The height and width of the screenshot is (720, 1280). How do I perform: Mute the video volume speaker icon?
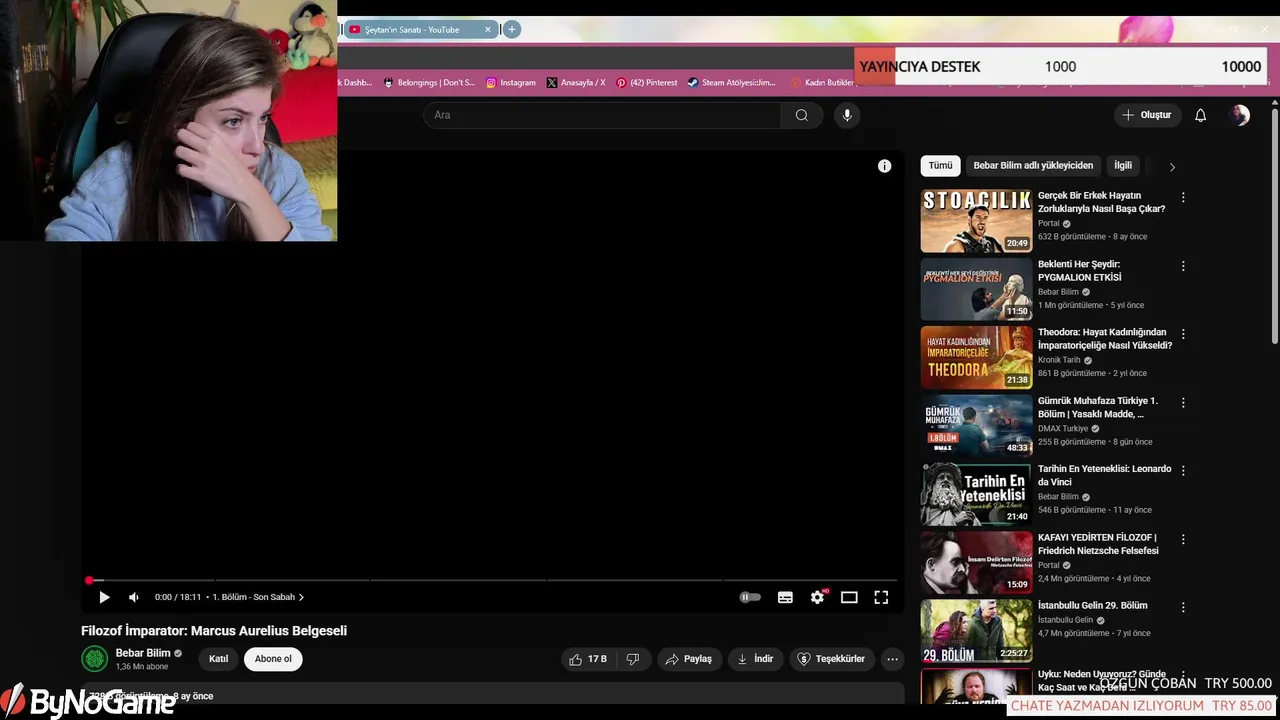(x=134, y=597)
